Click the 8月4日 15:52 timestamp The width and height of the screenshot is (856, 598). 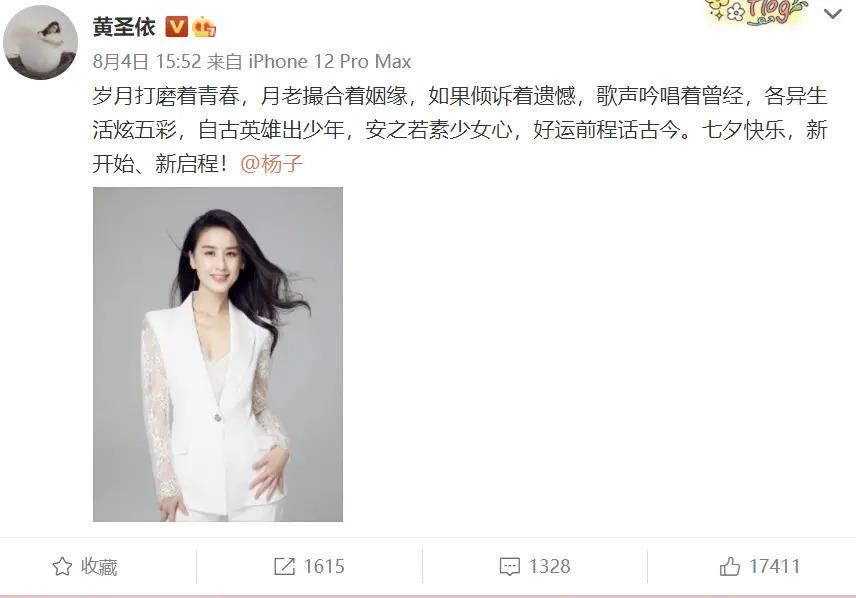tap(147, 61)
